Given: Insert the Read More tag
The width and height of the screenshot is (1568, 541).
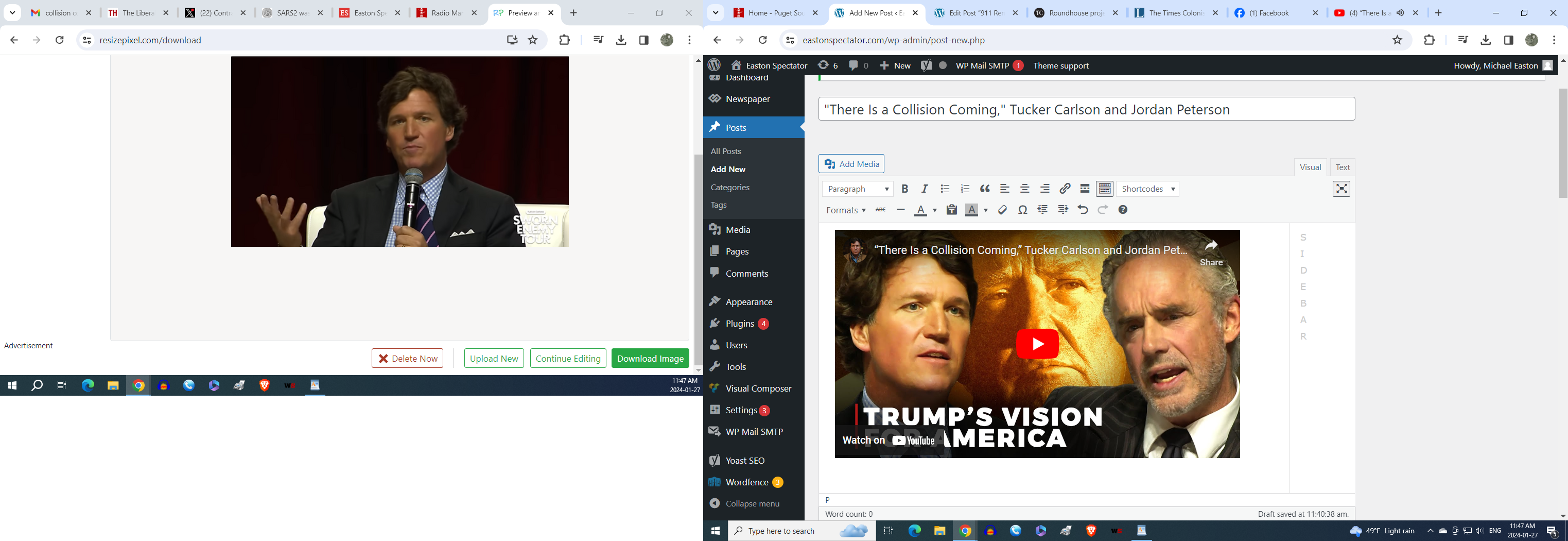Looking at the screenshot, I should pos(1085,189).
